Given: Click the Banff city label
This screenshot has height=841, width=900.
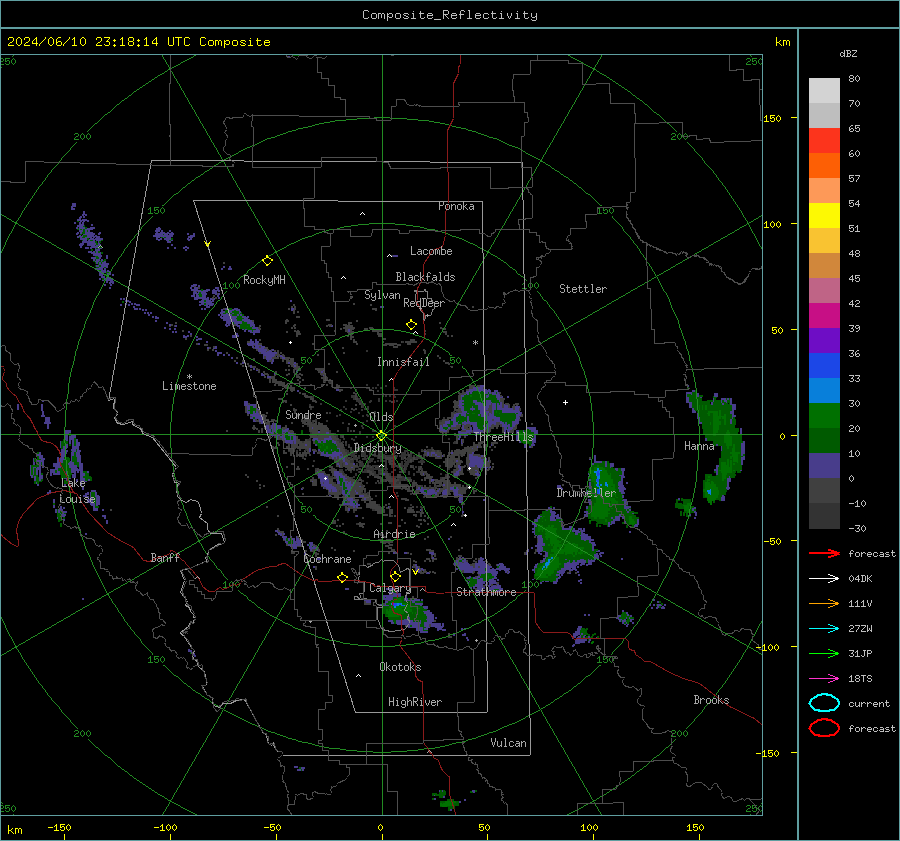Looking at the screenshot, I should [165, 557].
